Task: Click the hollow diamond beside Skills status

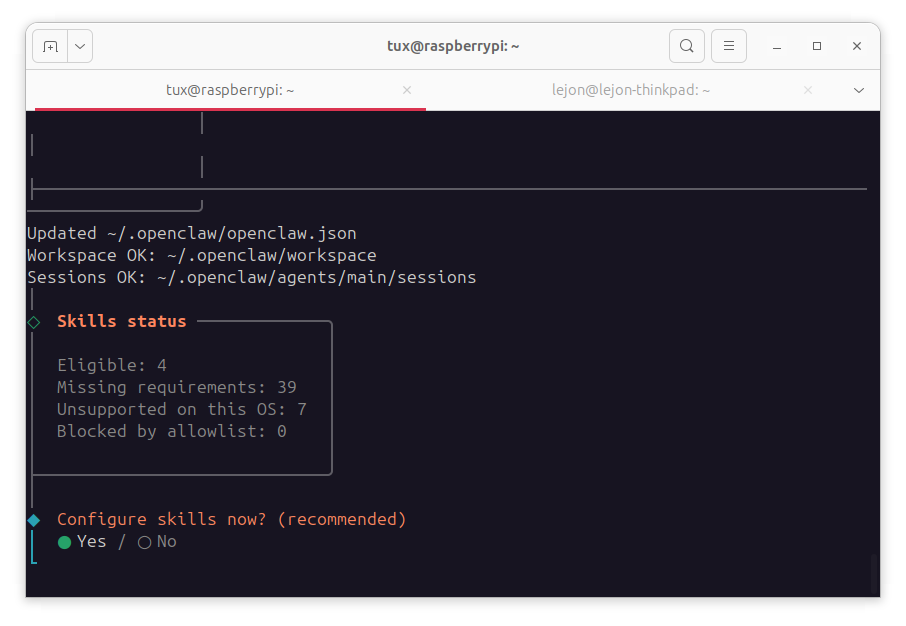Action: tap(34, 322)
